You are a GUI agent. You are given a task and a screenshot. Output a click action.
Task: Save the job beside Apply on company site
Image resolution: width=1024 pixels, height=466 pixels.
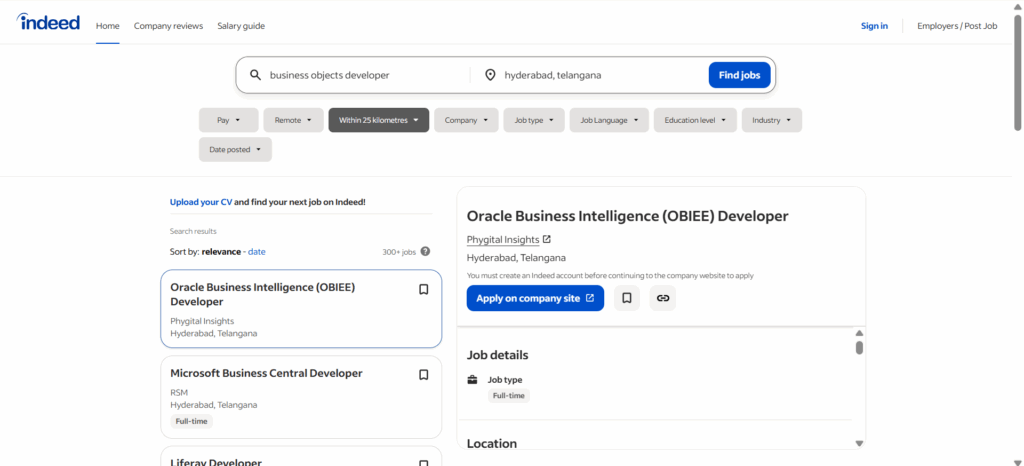(627, 298)
